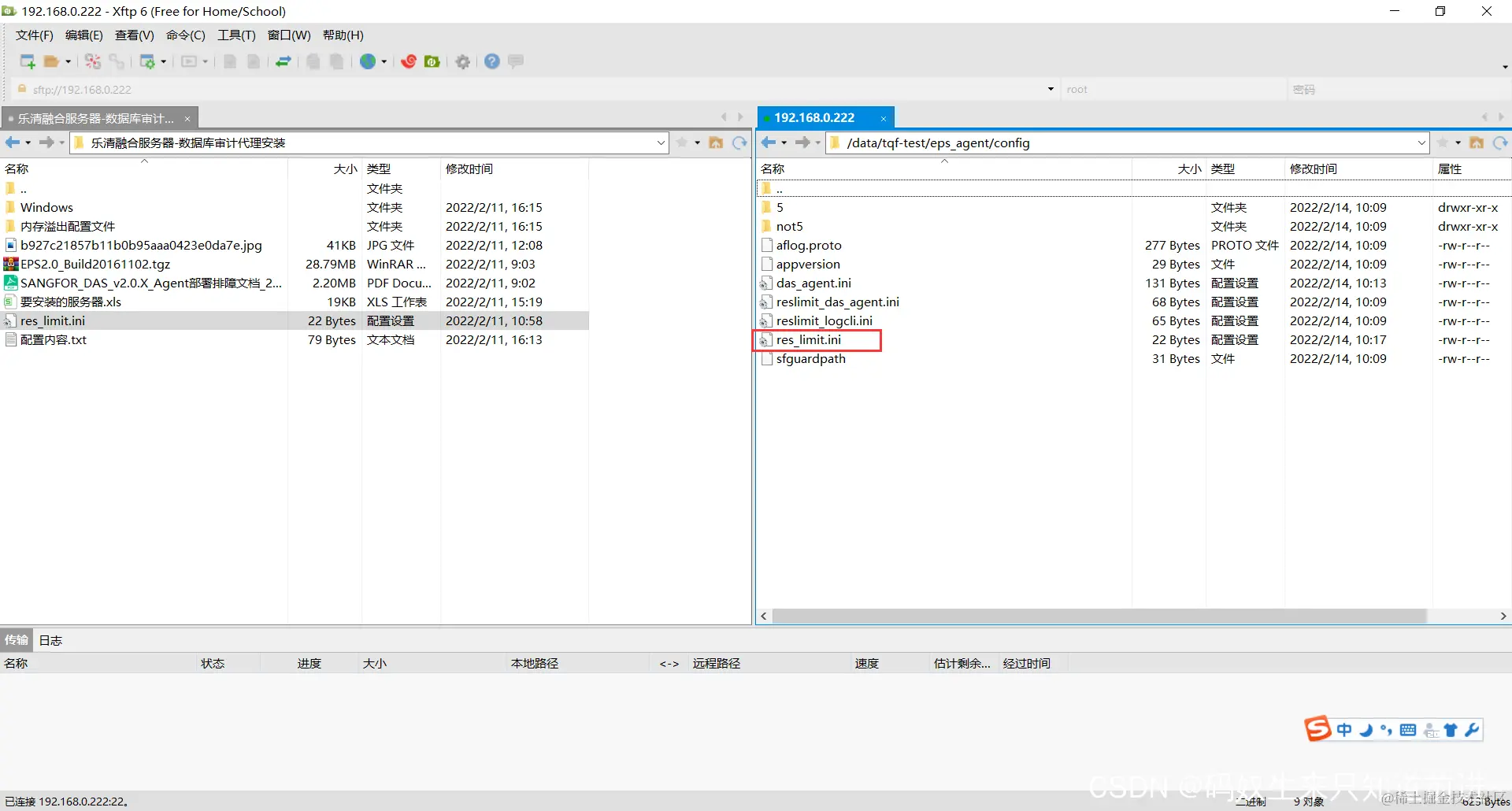Open the 文件(F) menu
Screen dimensions: 1512x811
tap(35, 35)
